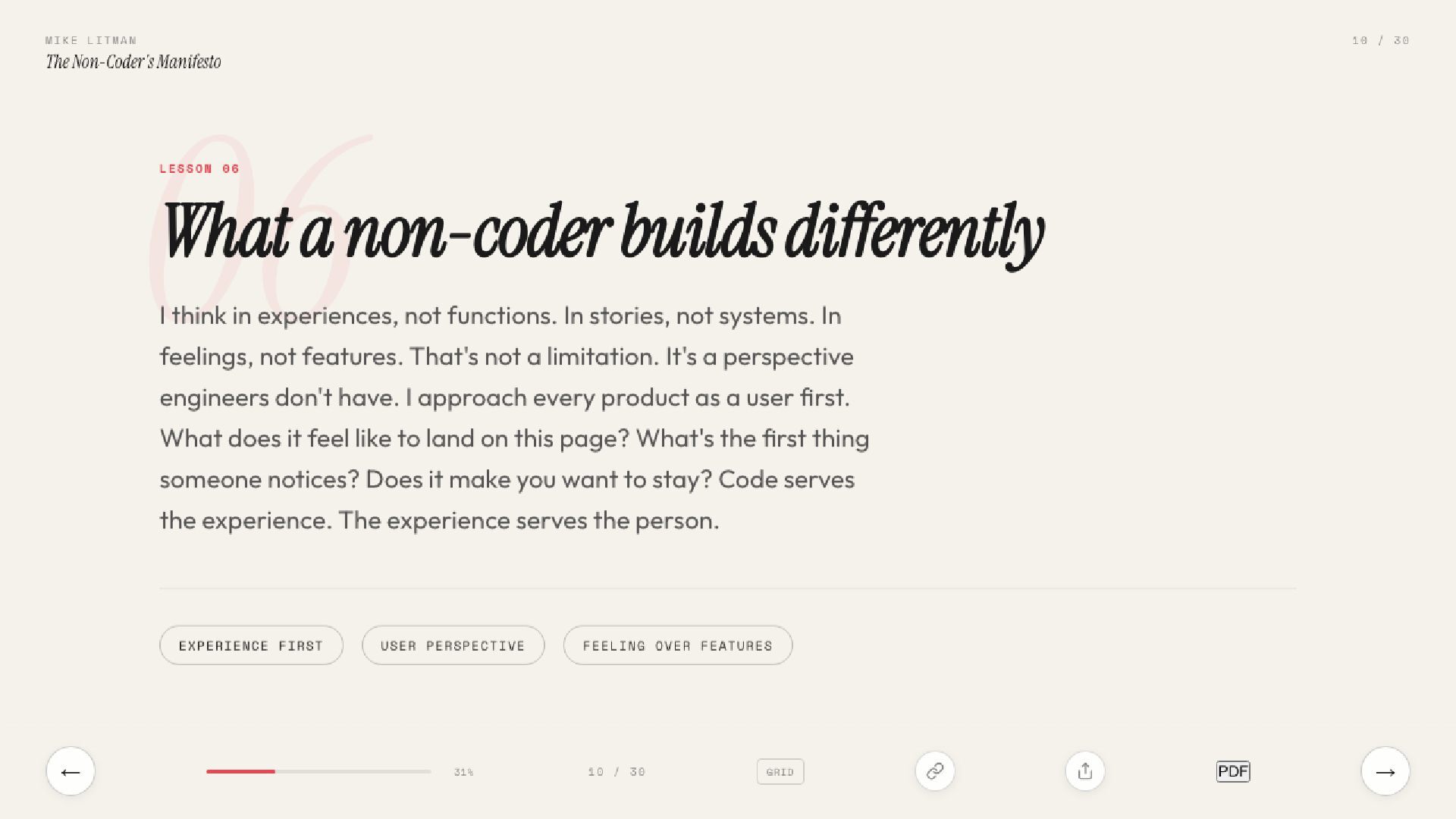Go to the previous slide arrow
This screenshot has height=819, width=1456.
click(71, 771)
